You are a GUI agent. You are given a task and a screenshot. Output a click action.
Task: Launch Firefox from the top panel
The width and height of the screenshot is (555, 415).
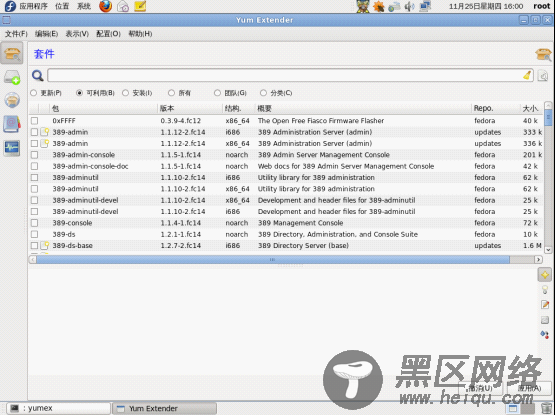[x=105, y=6]
